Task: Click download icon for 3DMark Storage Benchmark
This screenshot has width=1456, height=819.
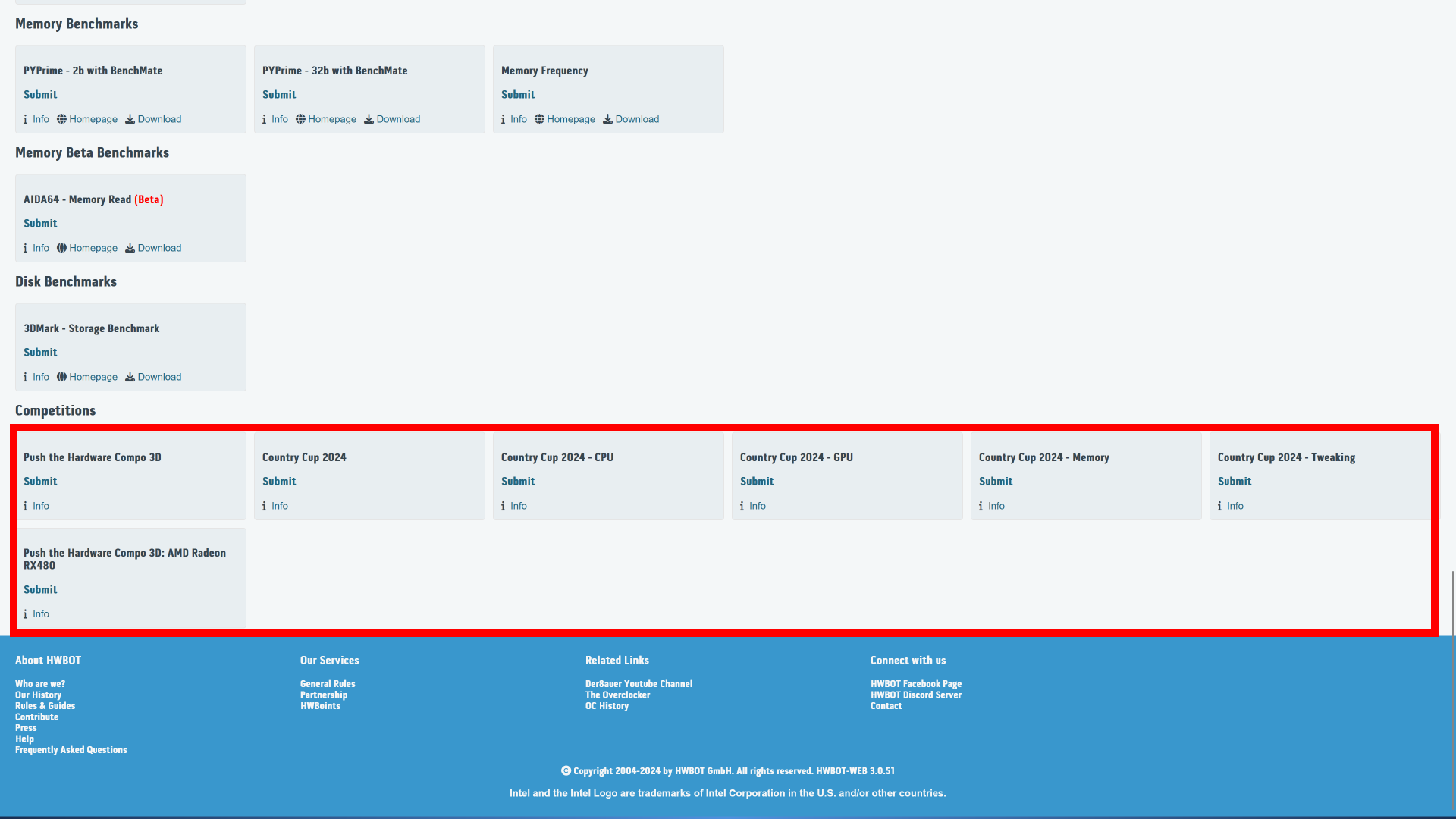Action: (130, 377)
